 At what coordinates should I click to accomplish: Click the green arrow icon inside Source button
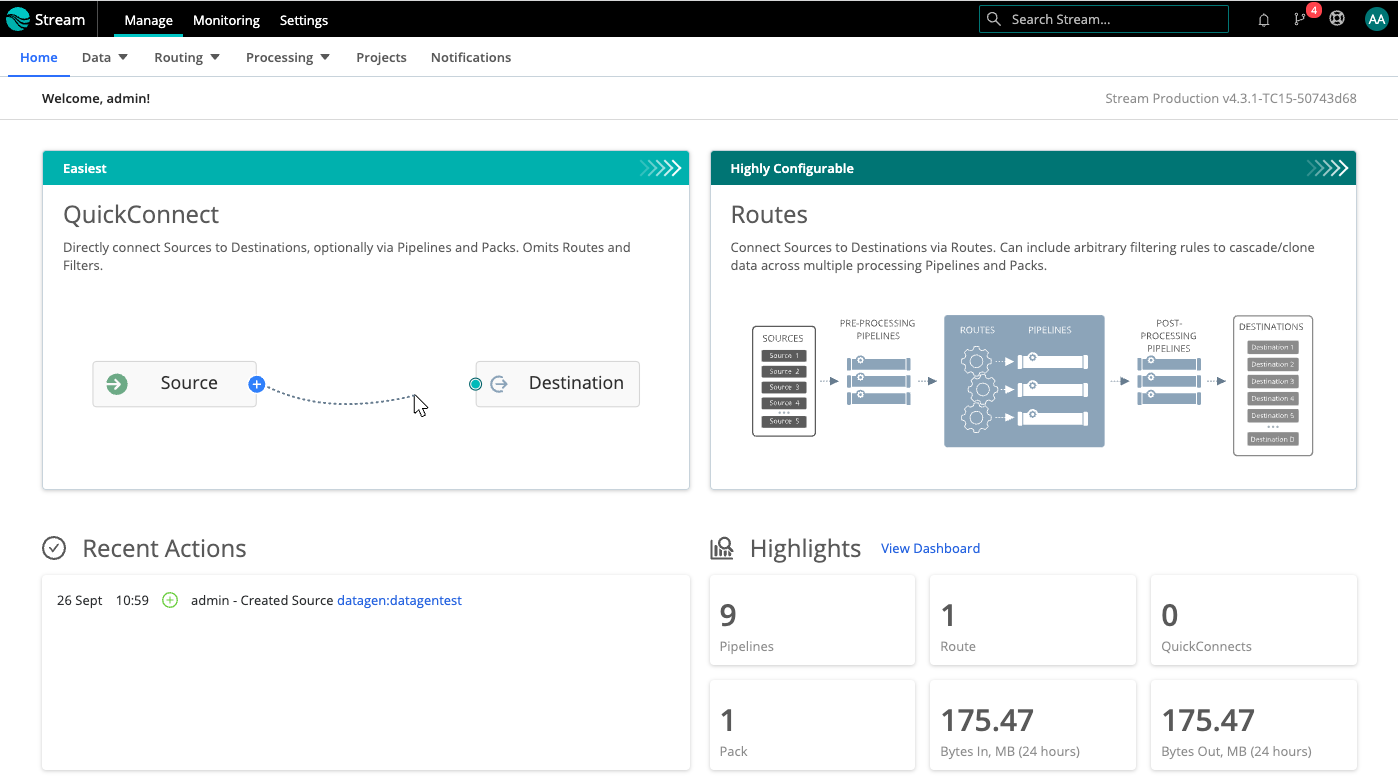pos(116,383)
